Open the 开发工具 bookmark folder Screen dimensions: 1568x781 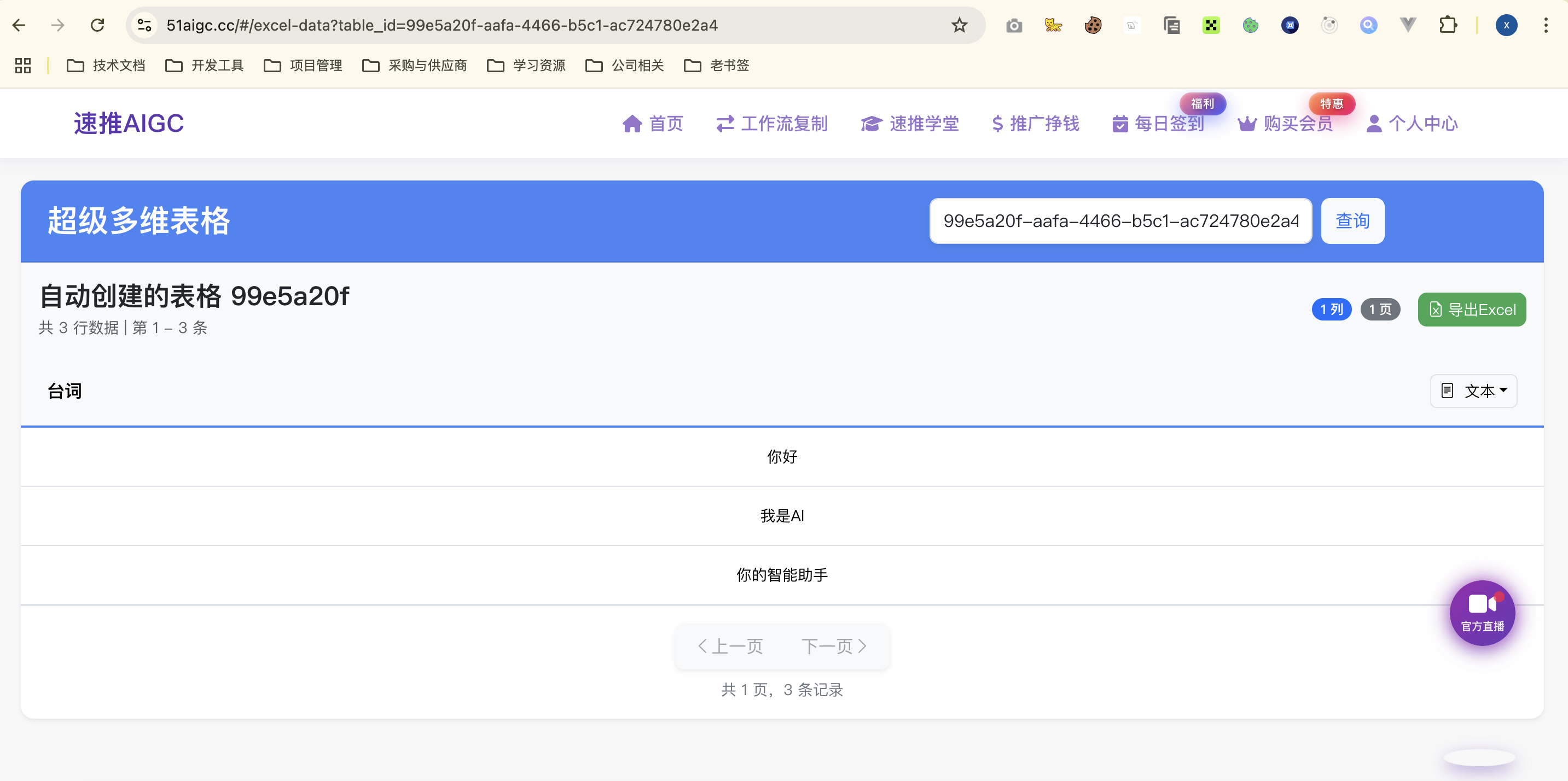pyautogui.click(x=205, y=65)
